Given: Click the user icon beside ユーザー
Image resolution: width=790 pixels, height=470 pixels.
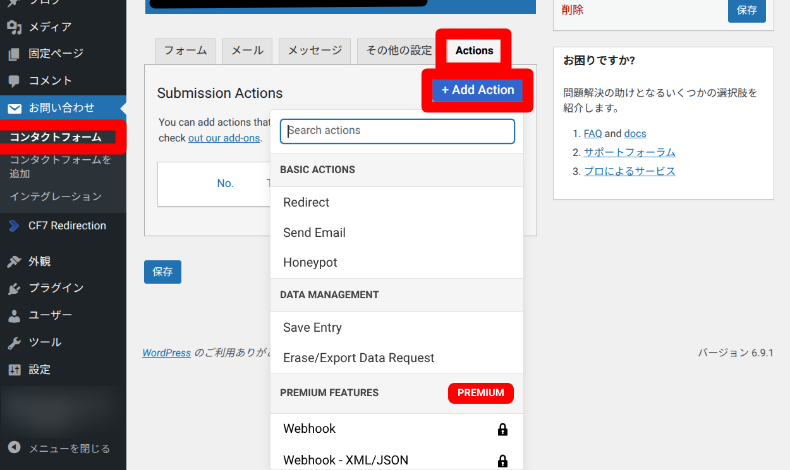Looking at the screenshot, I should coord(15,315).
